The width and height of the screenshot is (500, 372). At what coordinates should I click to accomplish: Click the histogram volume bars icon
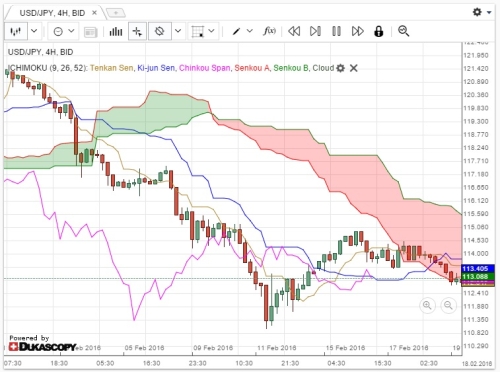(116, 32)
